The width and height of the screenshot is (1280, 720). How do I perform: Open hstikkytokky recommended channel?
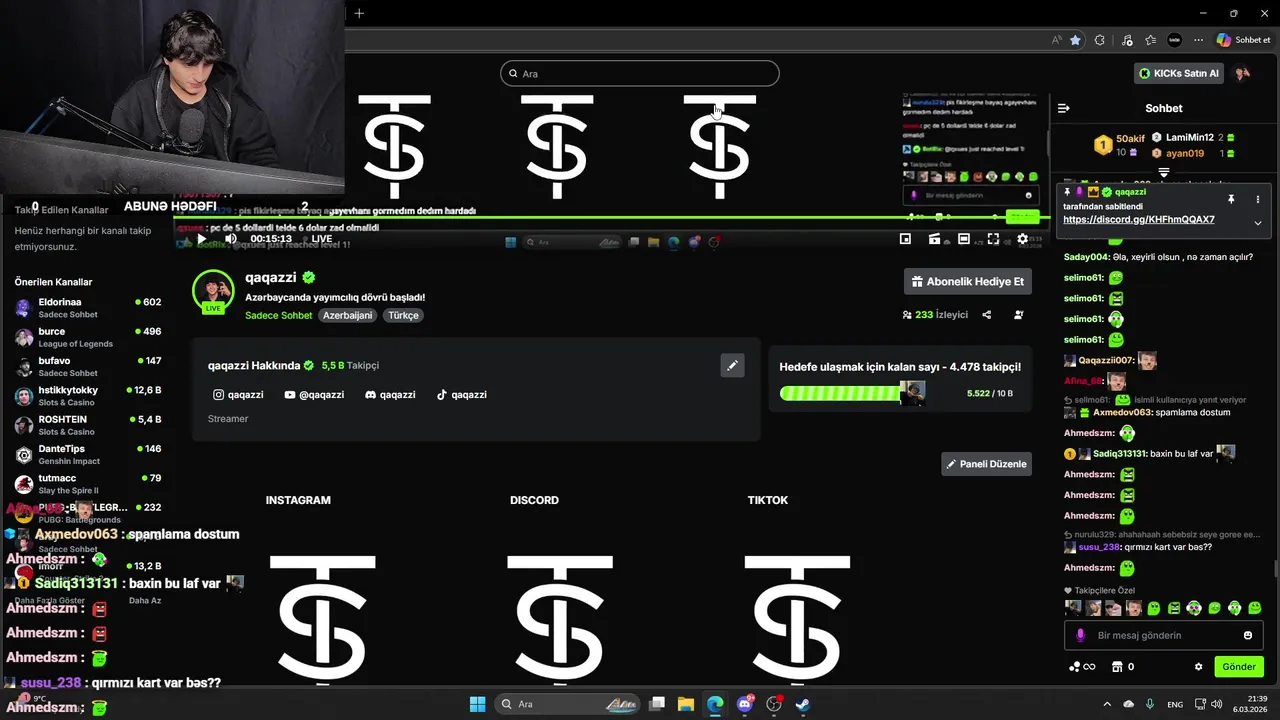pyautogui.click(x=88, y=396)
